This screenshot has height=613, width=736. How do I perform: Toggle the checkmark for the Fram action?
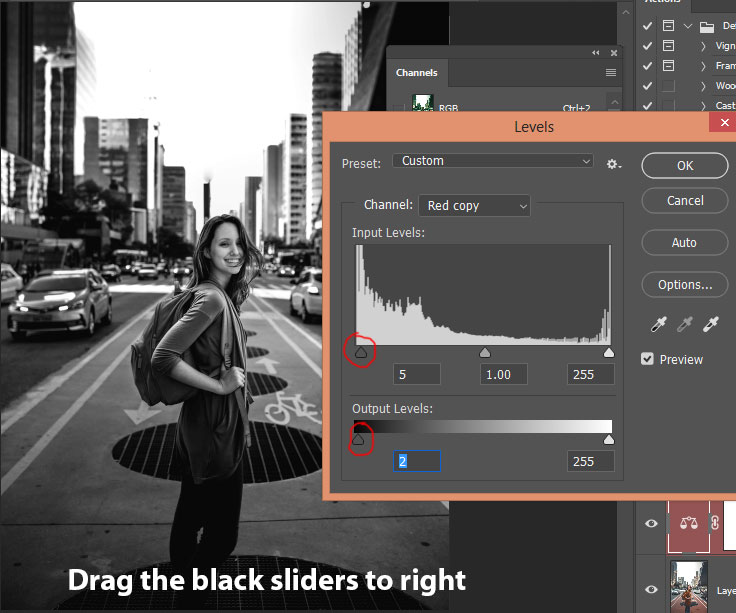(647, 66)
